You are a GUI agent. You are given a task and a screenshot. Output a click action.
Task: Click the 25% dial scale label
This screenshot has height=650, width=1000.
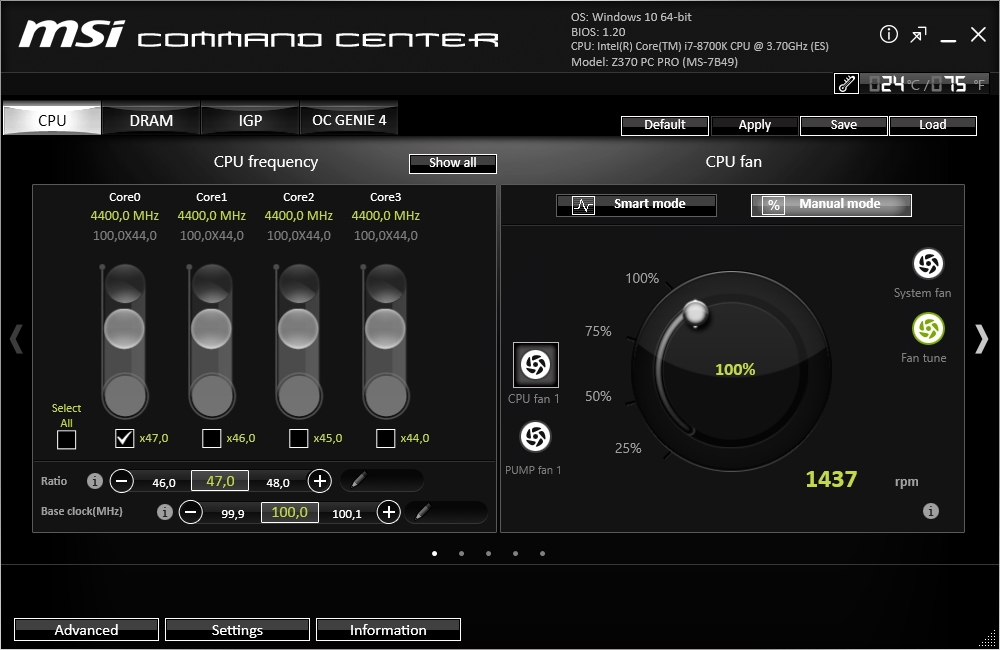tap(628, 448)
